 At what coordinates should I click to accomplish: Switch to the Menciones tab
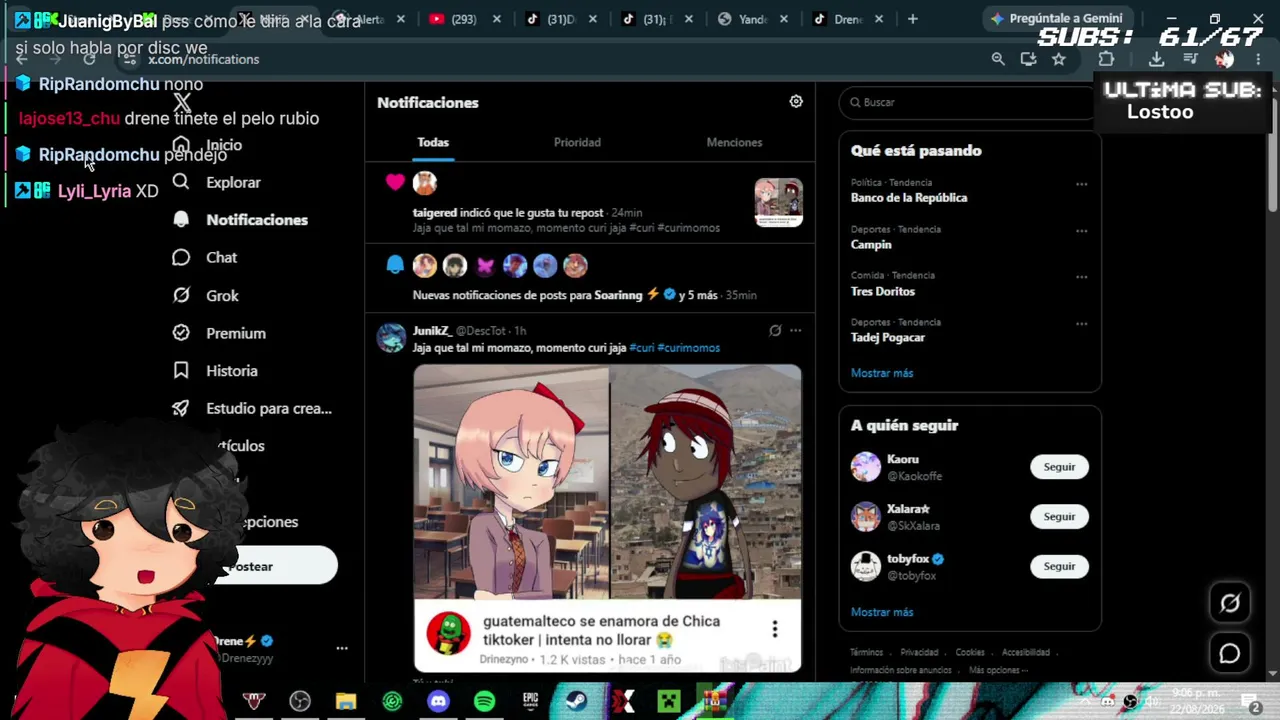(x=734, y=142)
